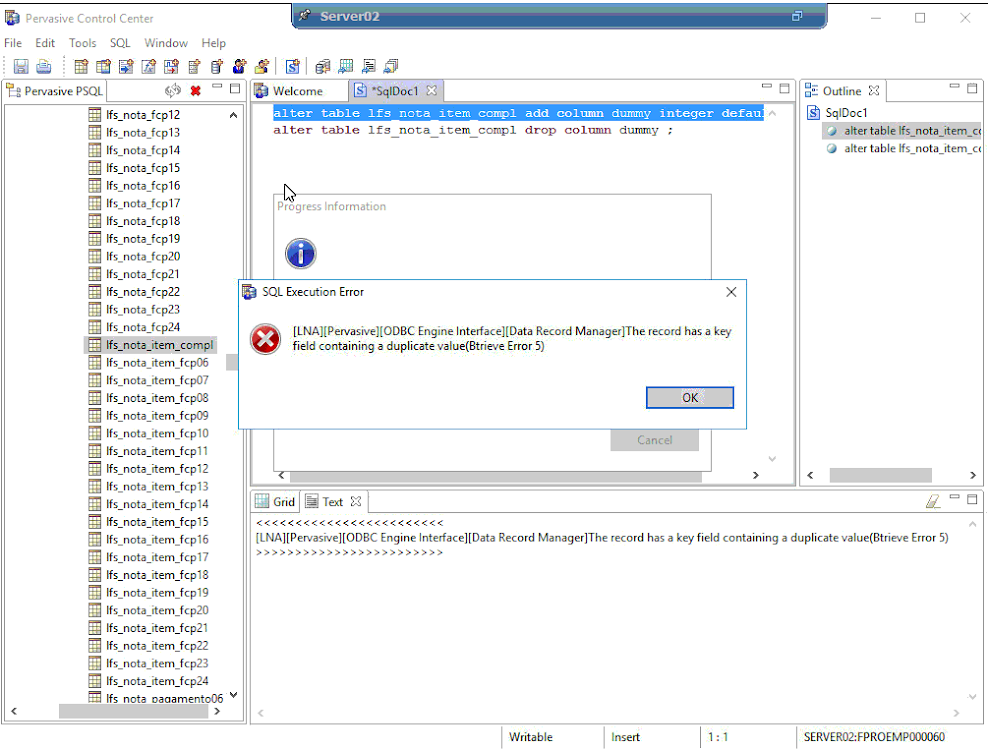Close the SQL Execution Error dialog with X
Image resolution: width=988 pixels, height=750 pixels.
point(731,292)
